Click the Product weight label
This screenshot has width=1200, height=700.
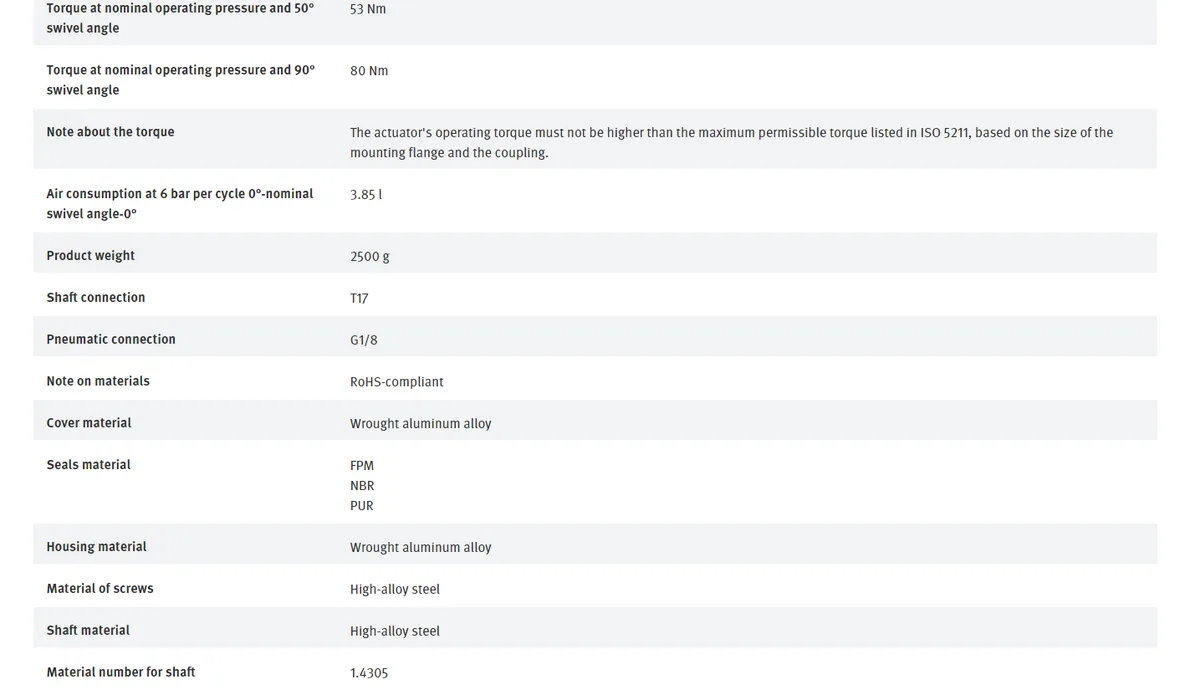pyautogui.click(x=90, y=255)
